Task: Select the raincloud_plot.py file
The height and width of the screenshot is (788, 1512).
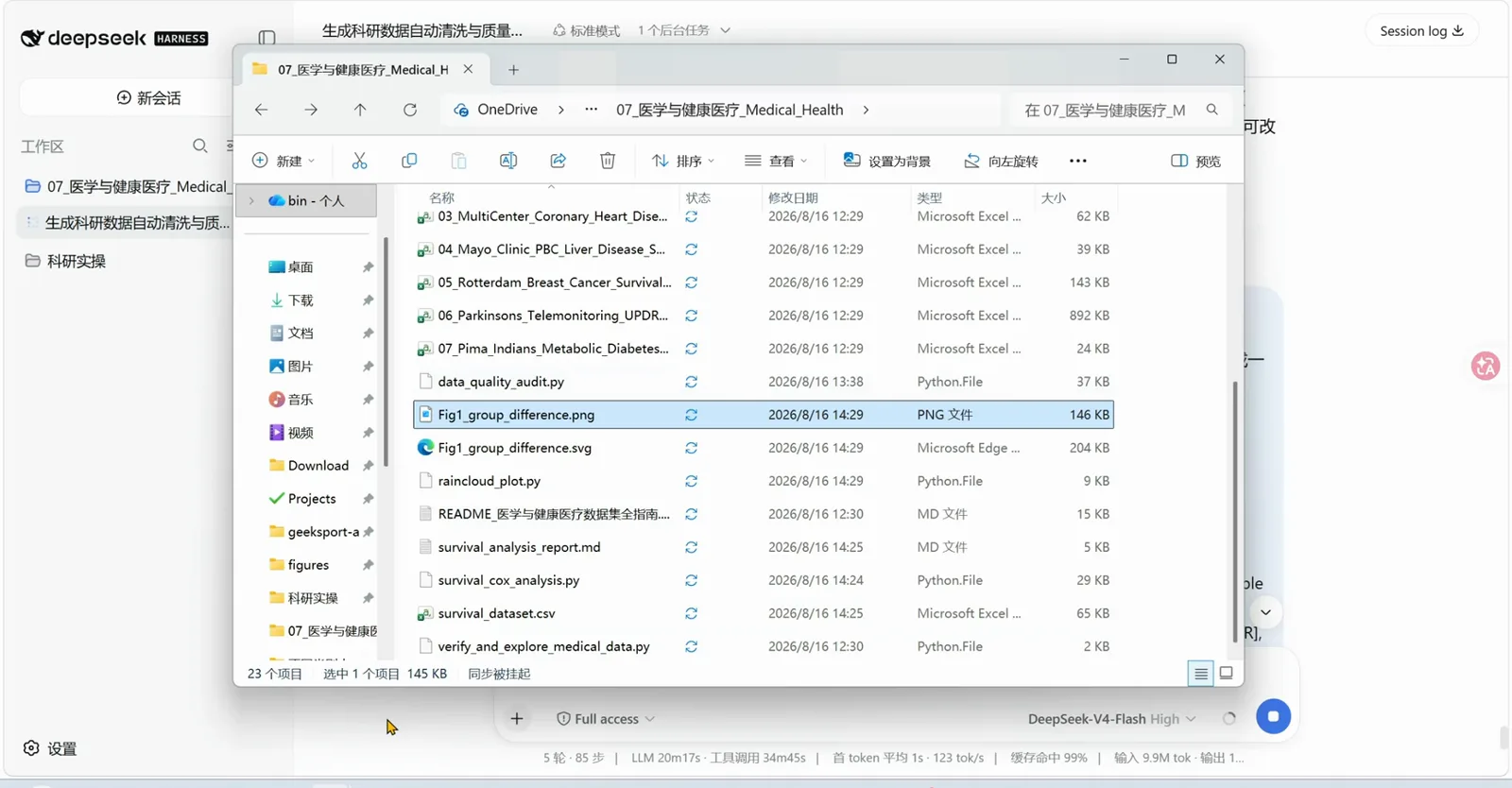Action: coord(763,481)
